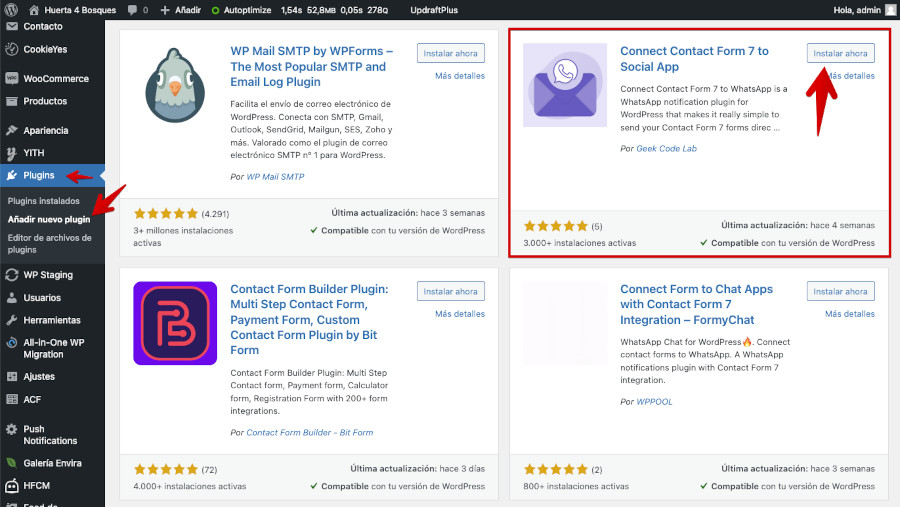Click the WP Staging refresh icon

pos(11,275)
